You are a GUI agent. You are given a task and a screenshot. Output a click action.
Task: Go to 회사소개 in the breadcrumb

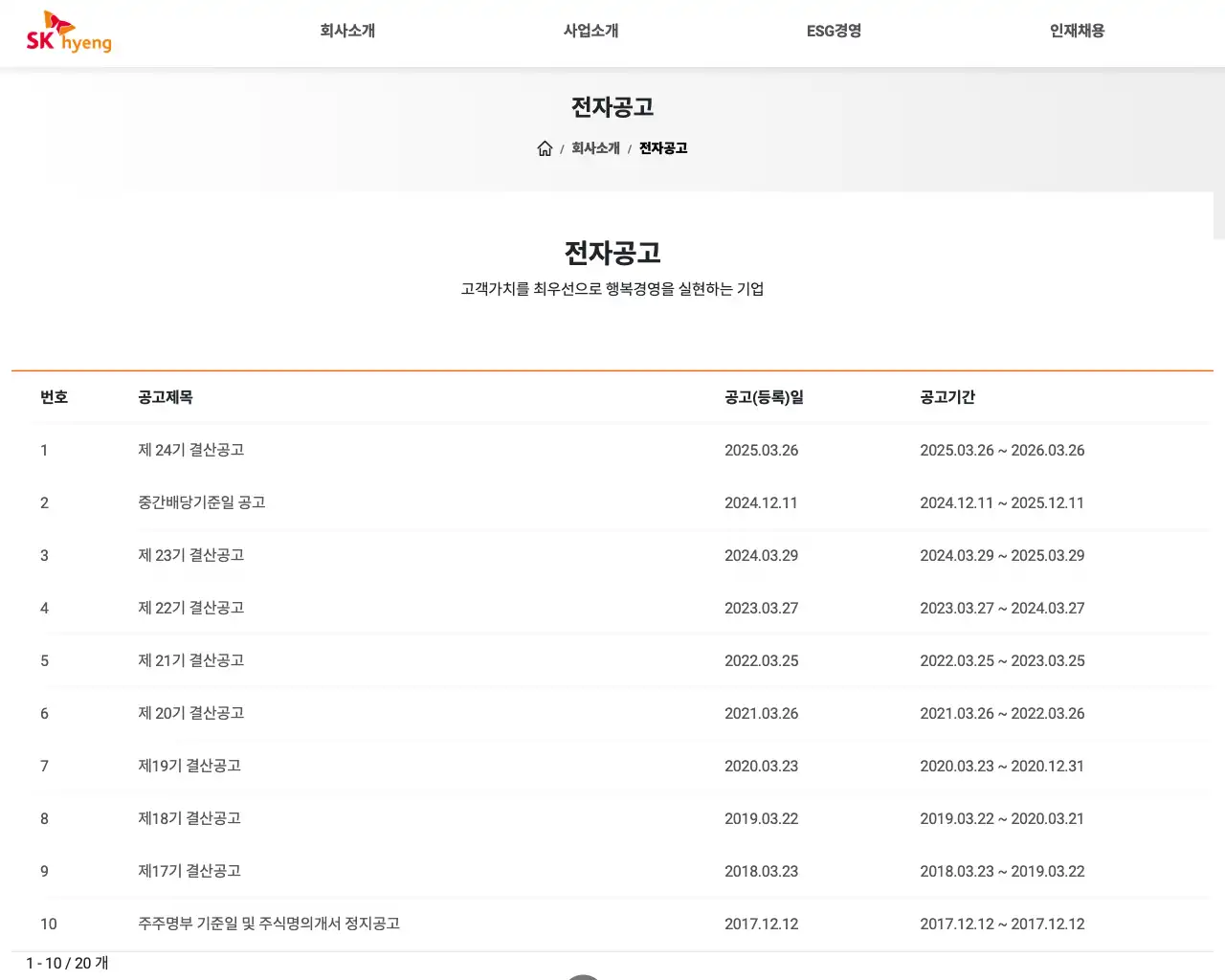(595, 148)
